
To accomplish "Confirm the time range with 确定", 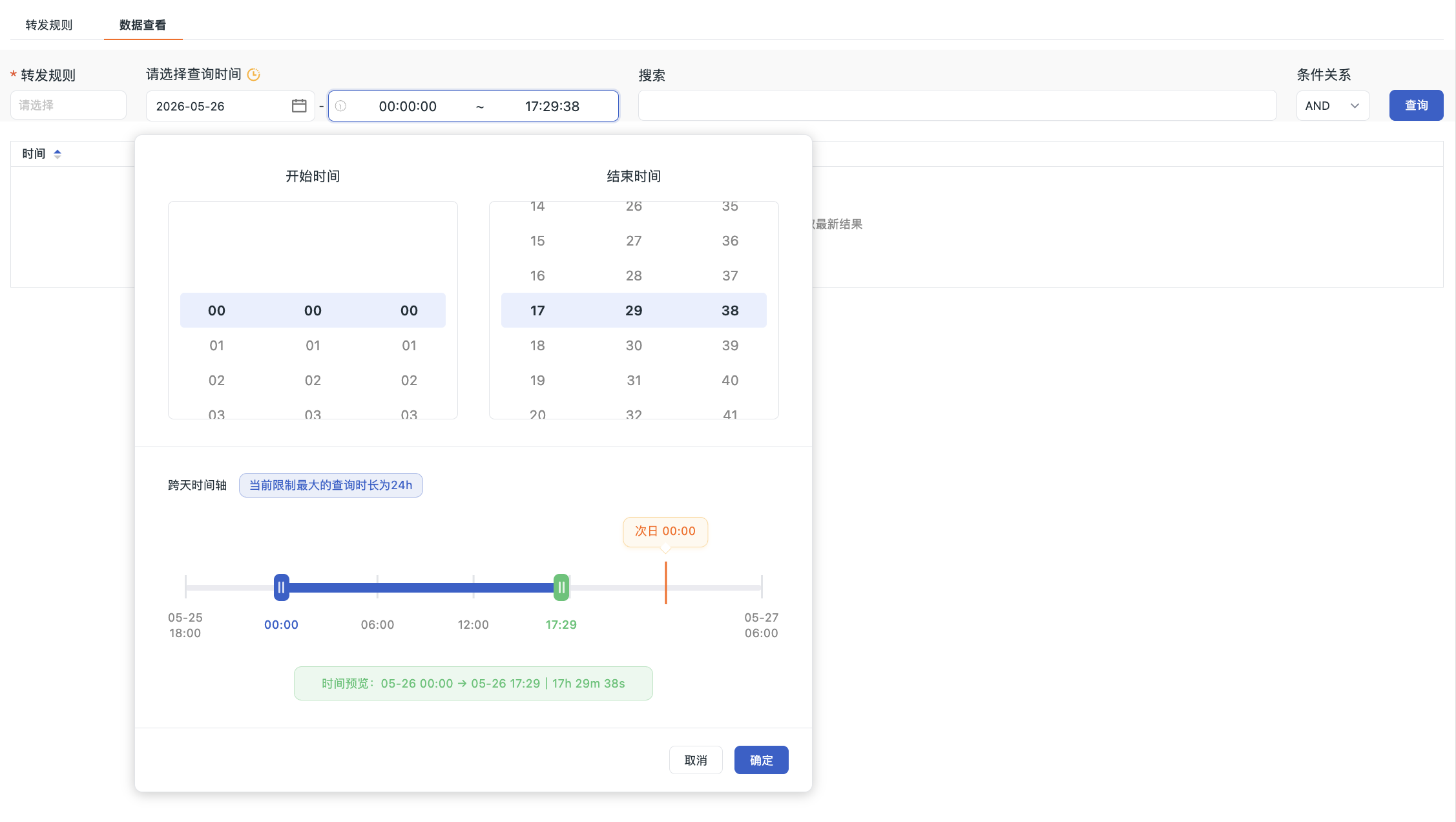I will pyautogui.click(x=761, y=760).
